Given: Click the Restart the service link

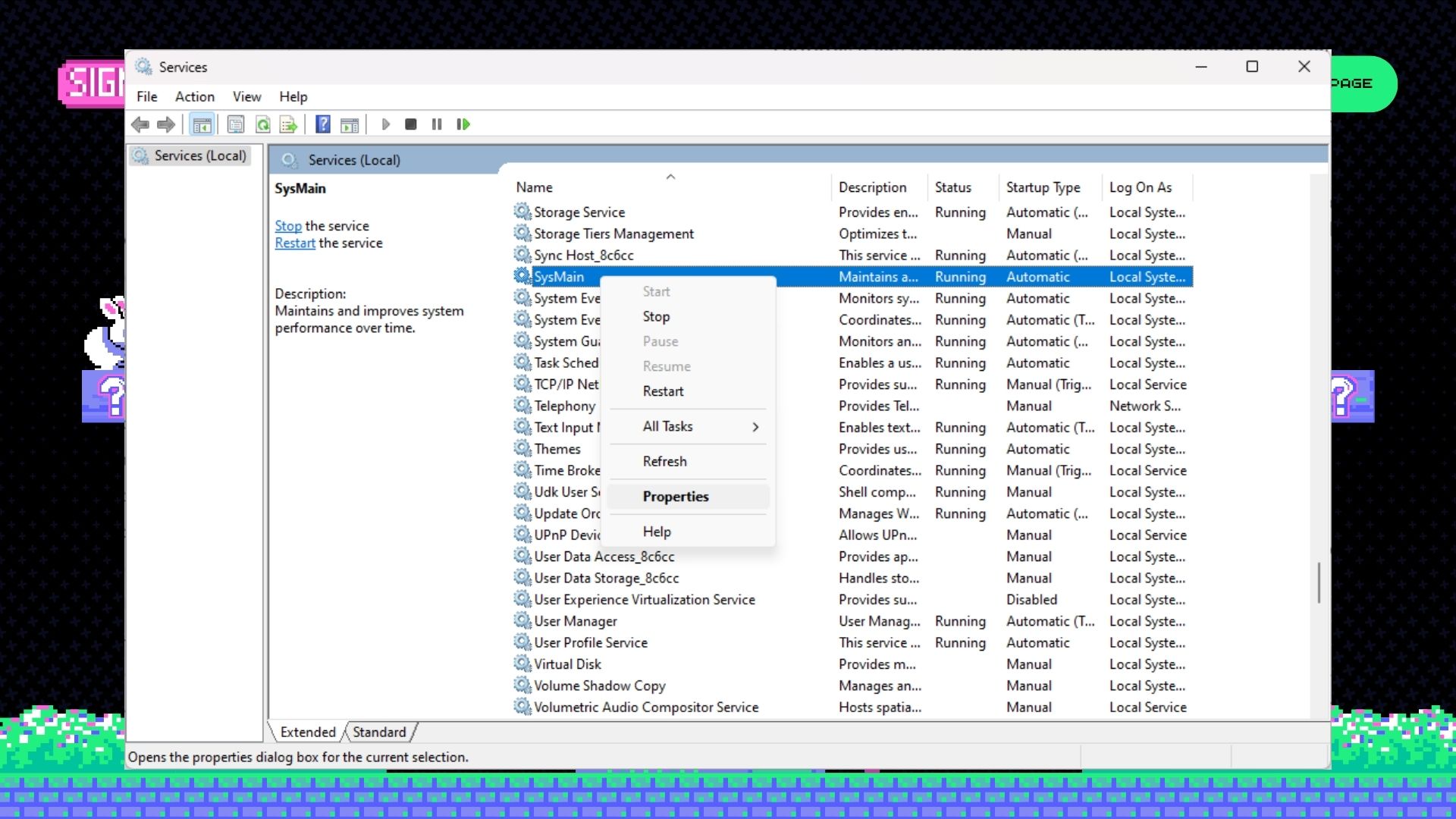Looking at the screenshot, I should (x=295, y=243).
